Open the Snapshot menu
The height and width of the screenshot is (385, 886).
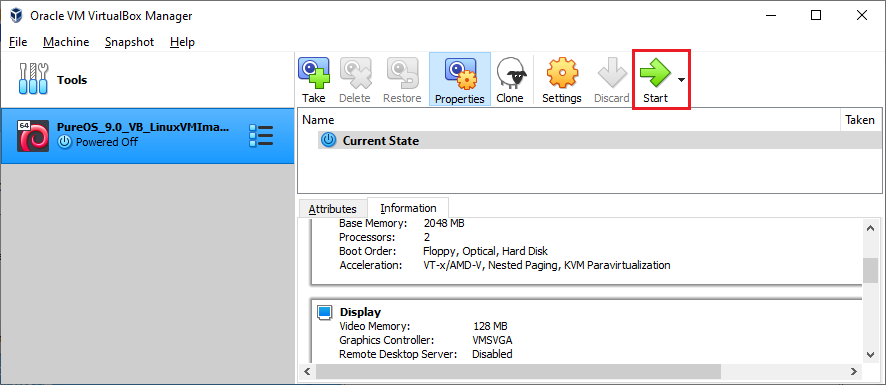point(129,42)
